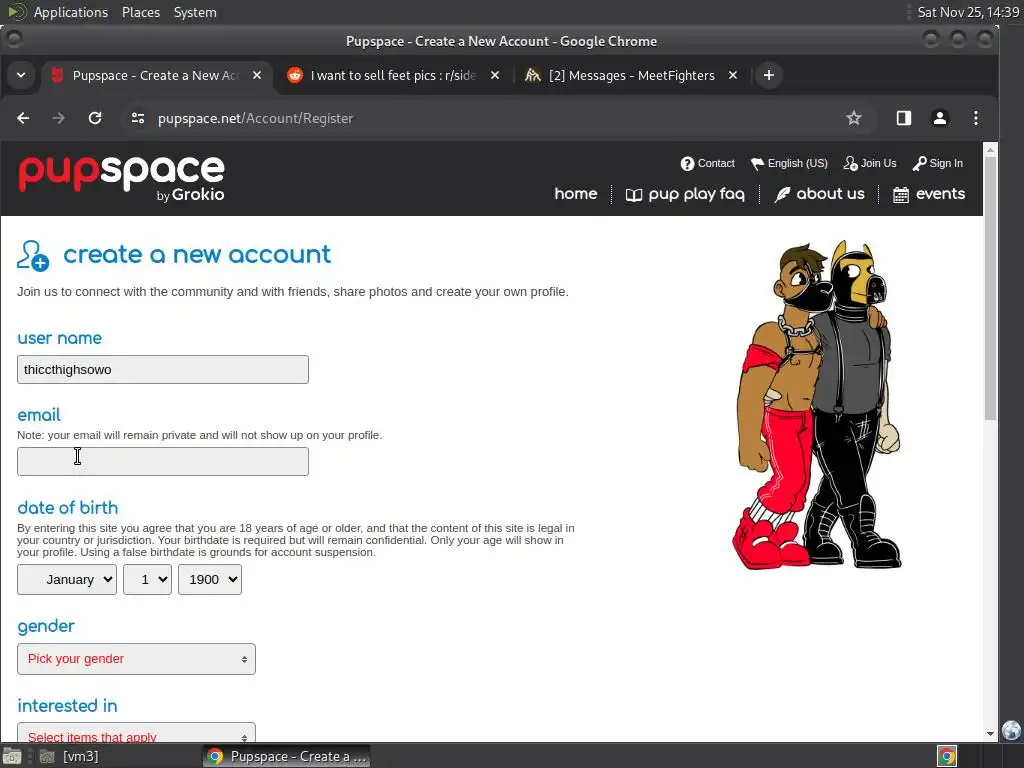Open a new browser tab
Image resolution: width=1024 pixels, height=768 pixels.
(x=769, y=75)
